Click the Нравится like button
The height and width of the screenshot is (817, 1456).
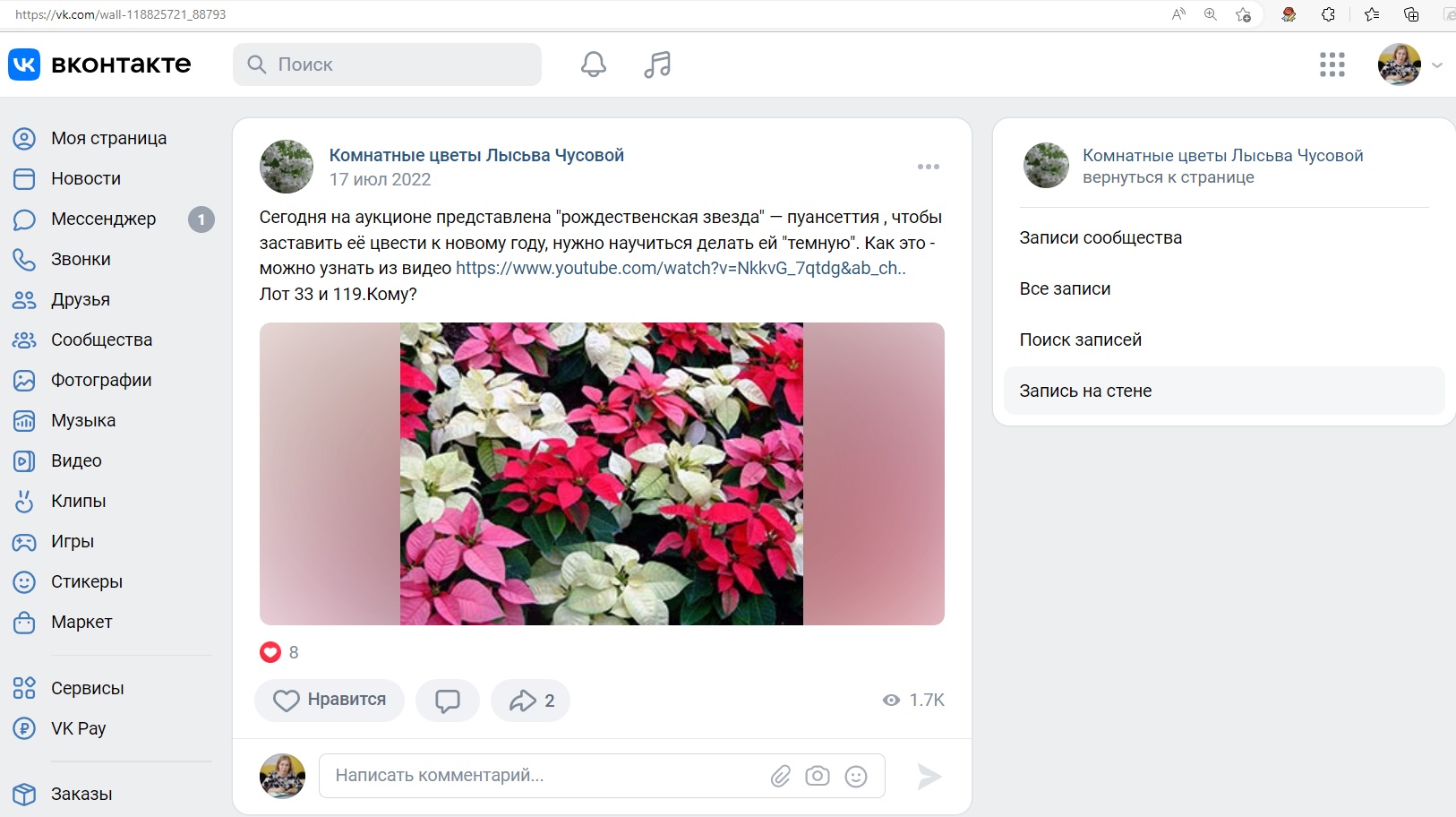(x=330, y=700)
